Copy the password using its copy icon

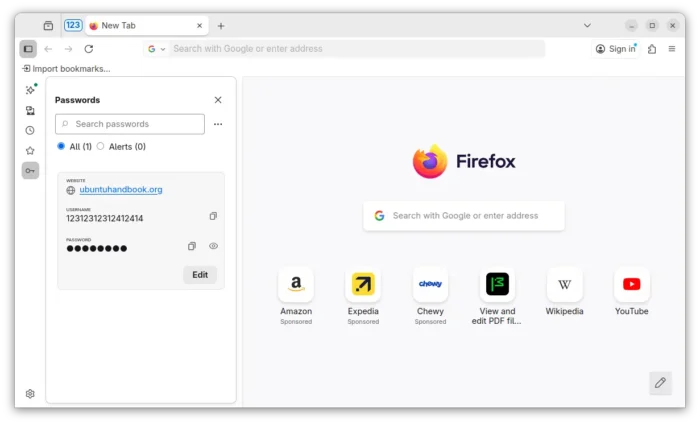[x=192, y=246]
